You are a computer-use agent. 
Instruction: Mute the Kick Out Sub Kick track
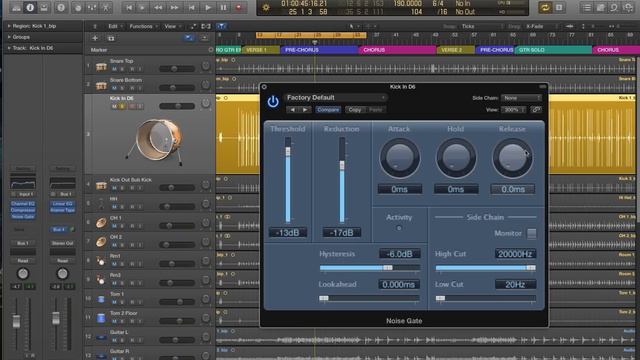coord(114,188)
